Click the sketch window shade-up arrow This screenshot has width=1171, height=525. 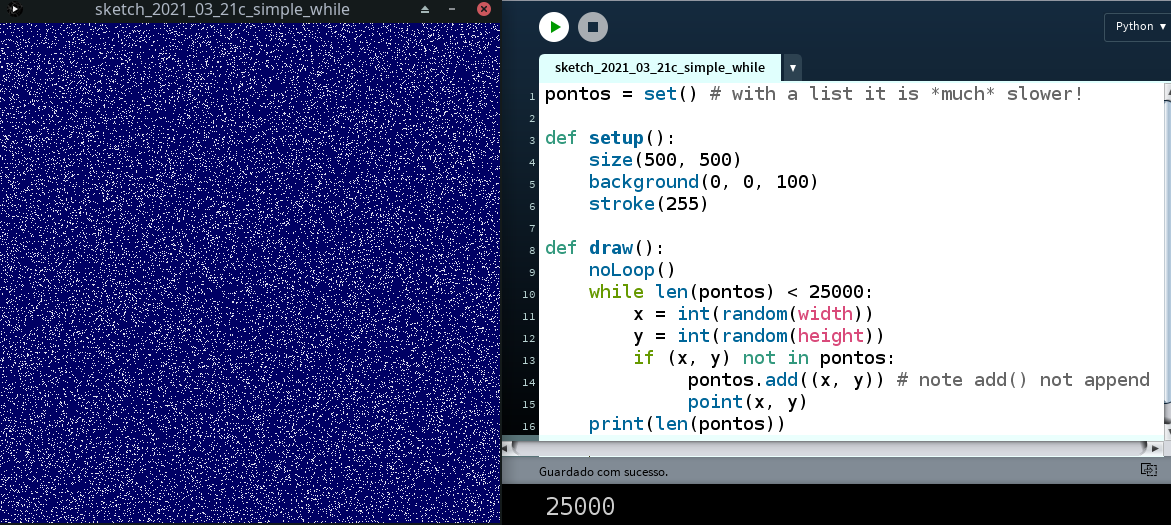(425, 10)
